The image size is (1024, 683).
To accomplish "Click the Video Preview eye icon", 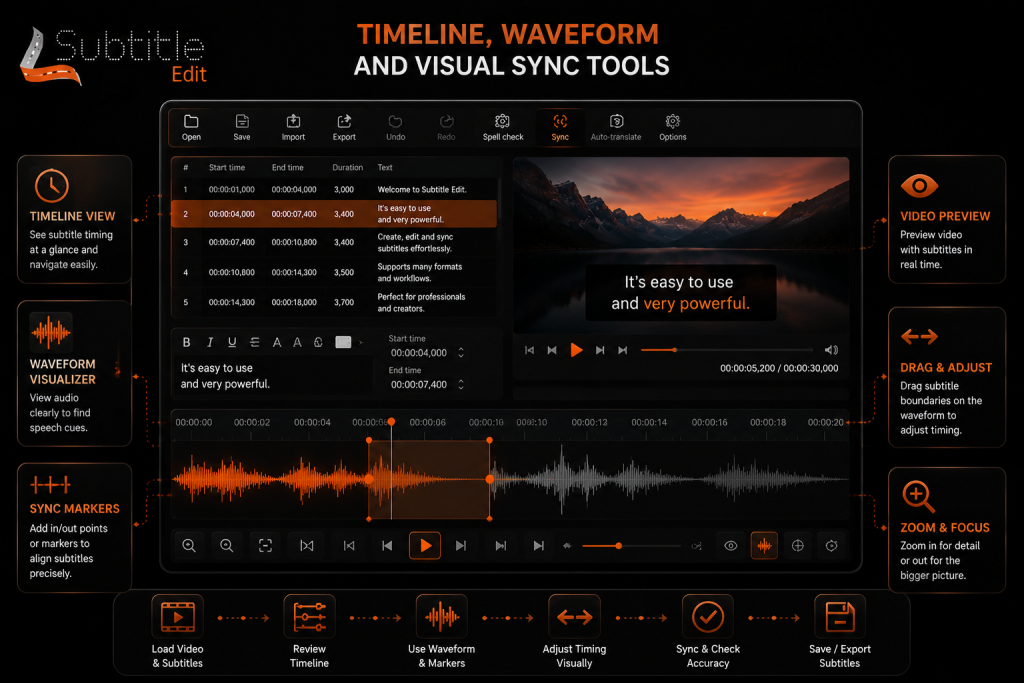I will [920, 186].
